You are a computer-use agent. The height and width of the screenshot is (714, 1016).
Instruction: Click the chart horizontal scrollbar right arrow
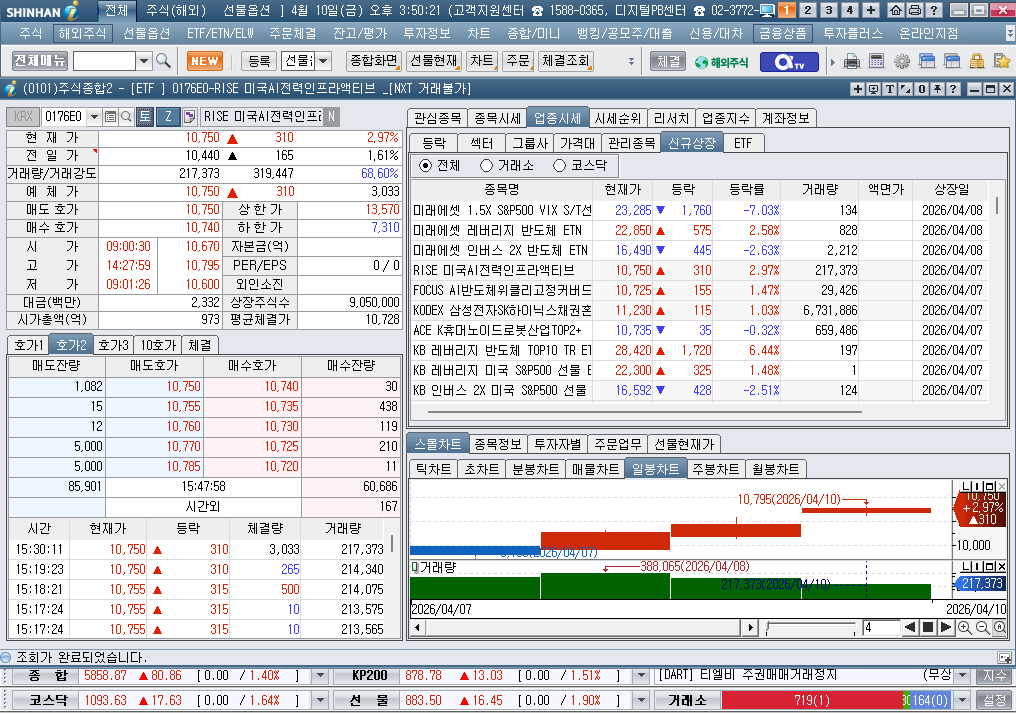pyautogui.click(x=750, y=627)
